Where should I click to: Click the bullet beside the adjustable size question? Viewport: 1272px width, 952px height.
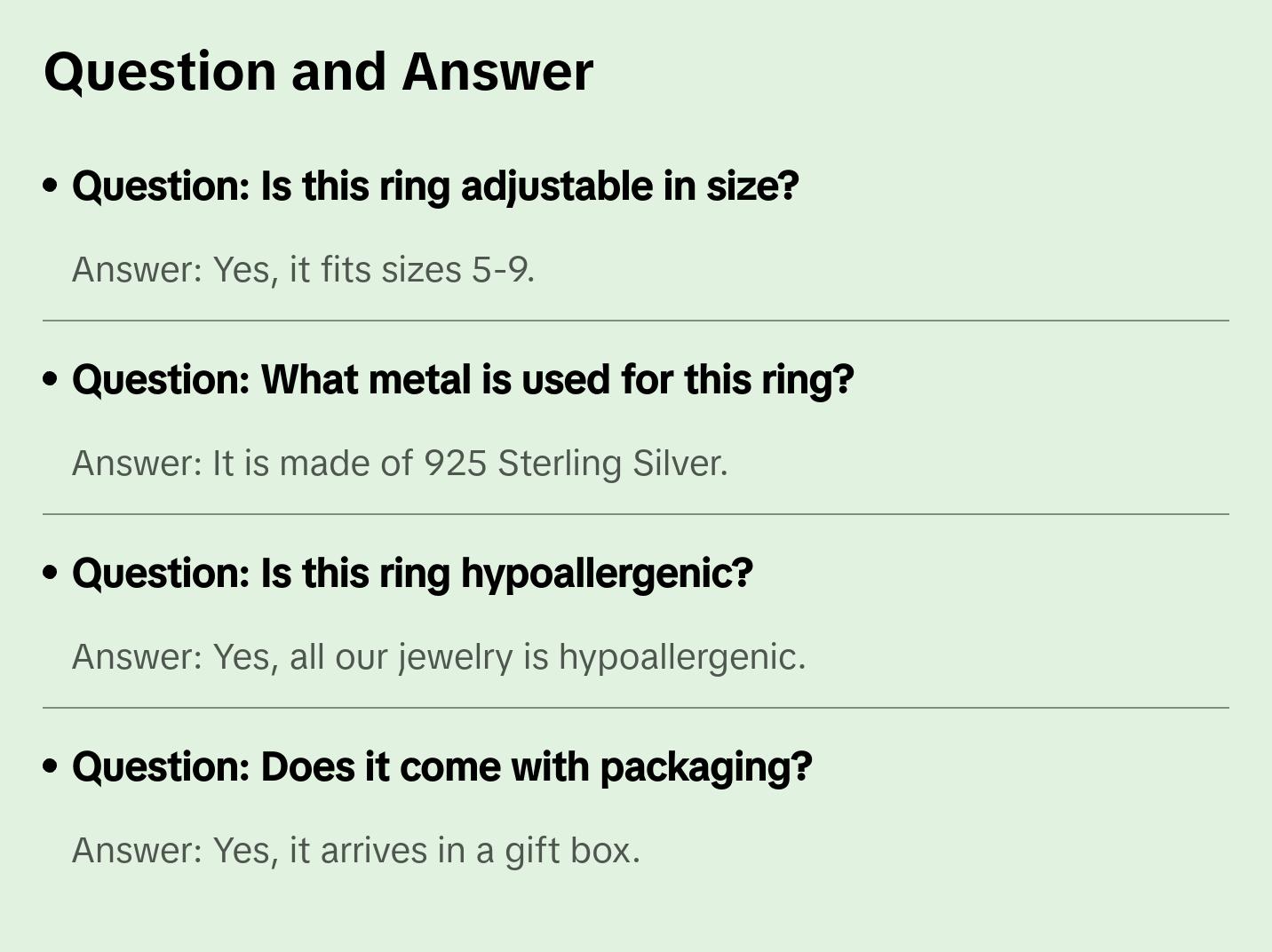coord(51,186)
